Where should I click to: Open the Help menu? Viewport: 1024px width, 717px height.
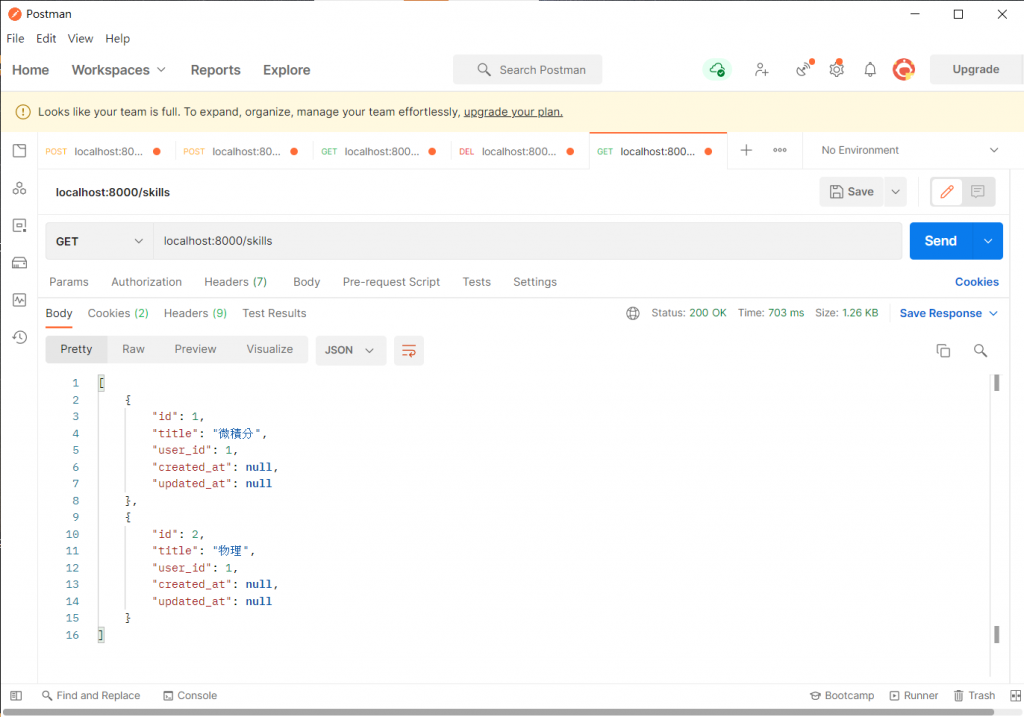(x=118, y=39)
